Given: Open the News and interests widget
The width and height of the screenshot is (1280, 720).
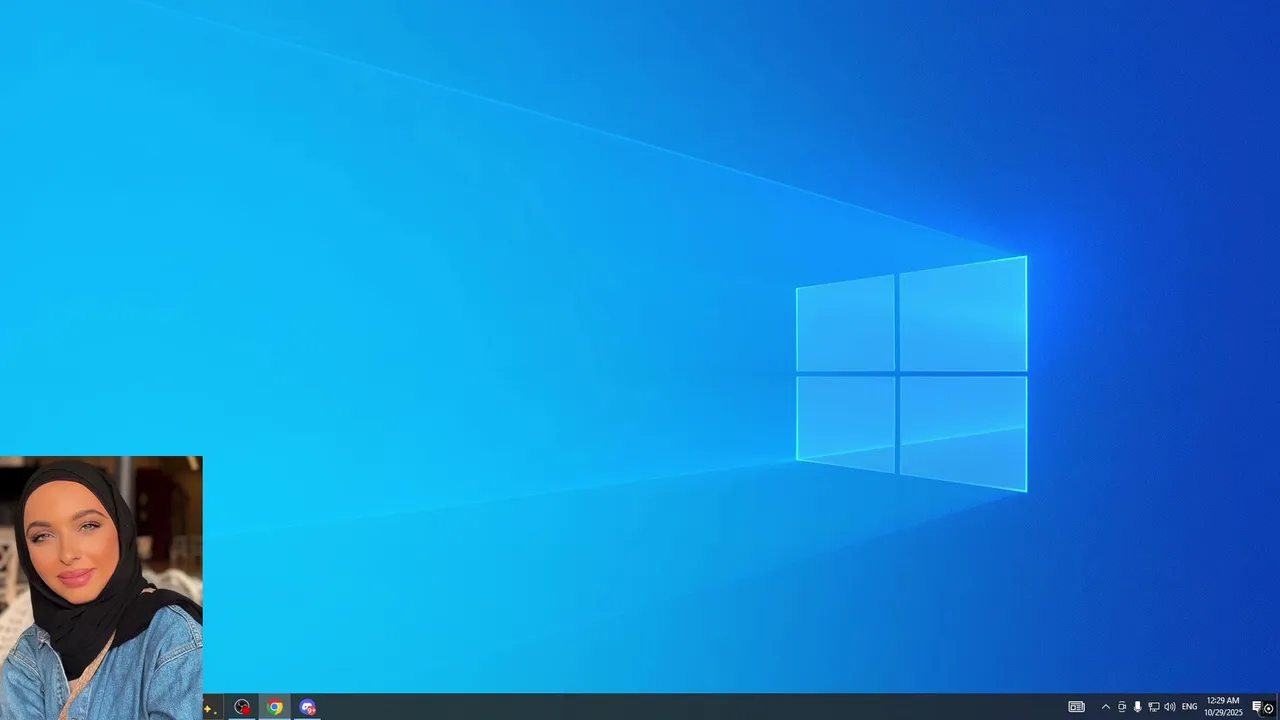Looking at the screenshot, I should click(x=1076, y=707).
